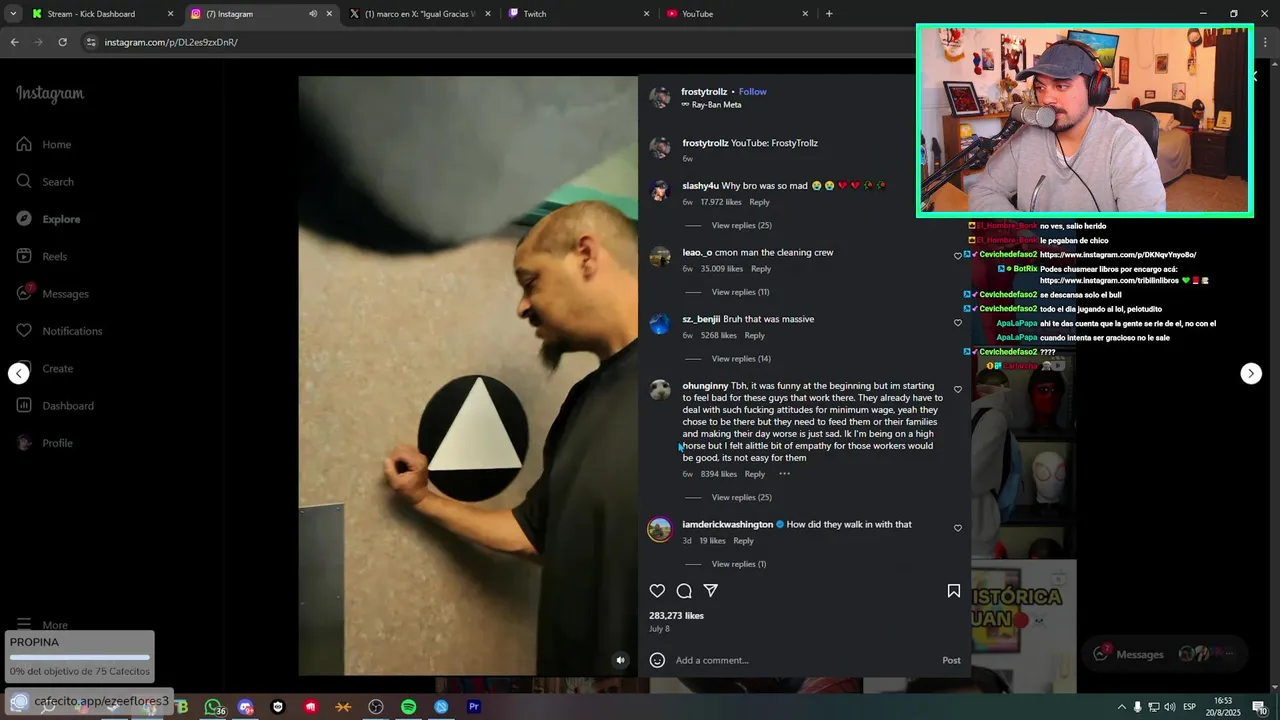Follow frostytrollz

click(753, 92)
